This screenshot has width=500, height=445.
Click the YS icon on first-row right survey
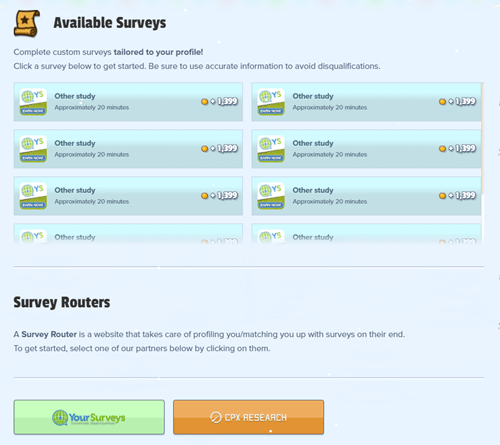click(x=271, y=102)
